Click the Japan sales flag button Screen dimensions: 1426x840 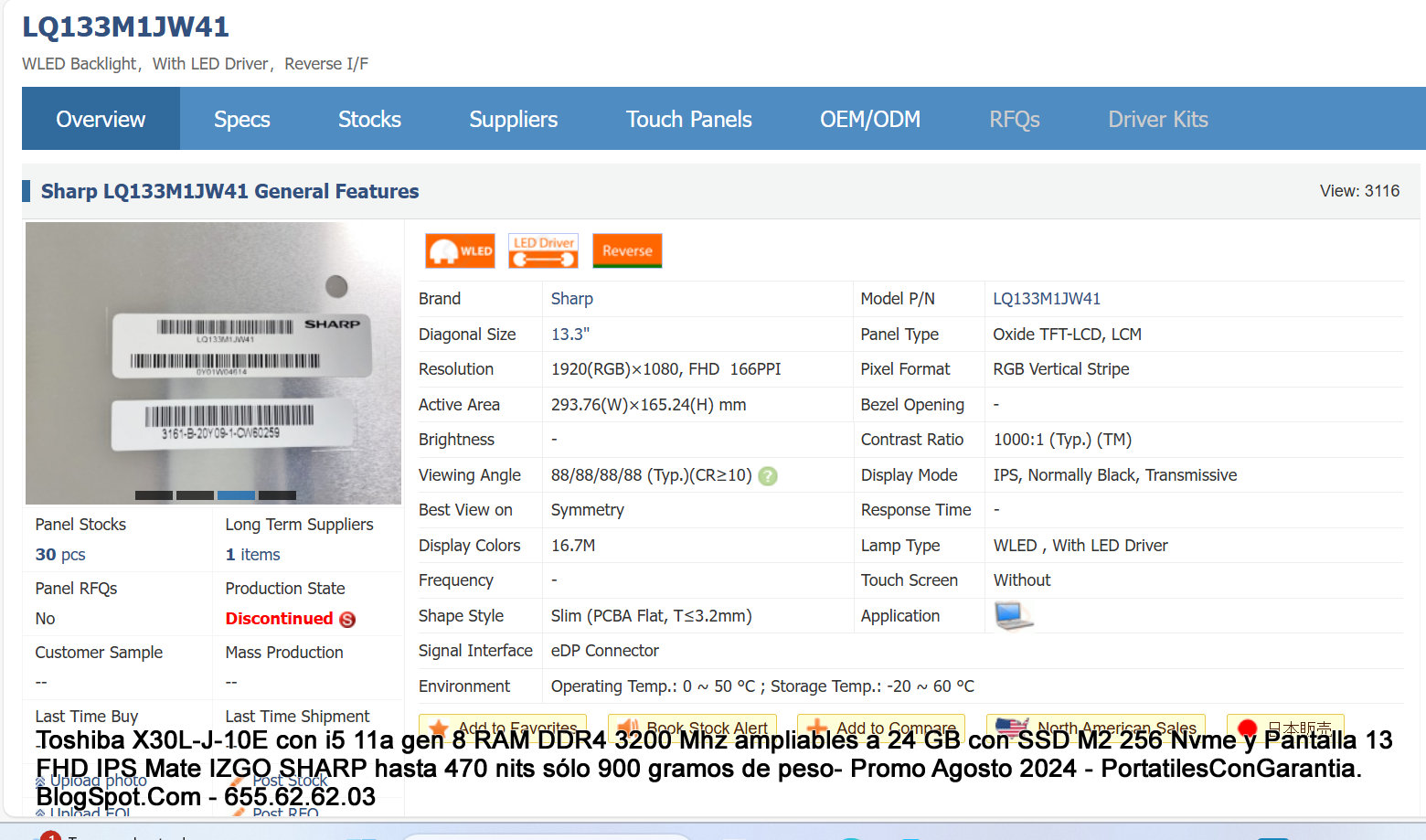(1285, 727)
